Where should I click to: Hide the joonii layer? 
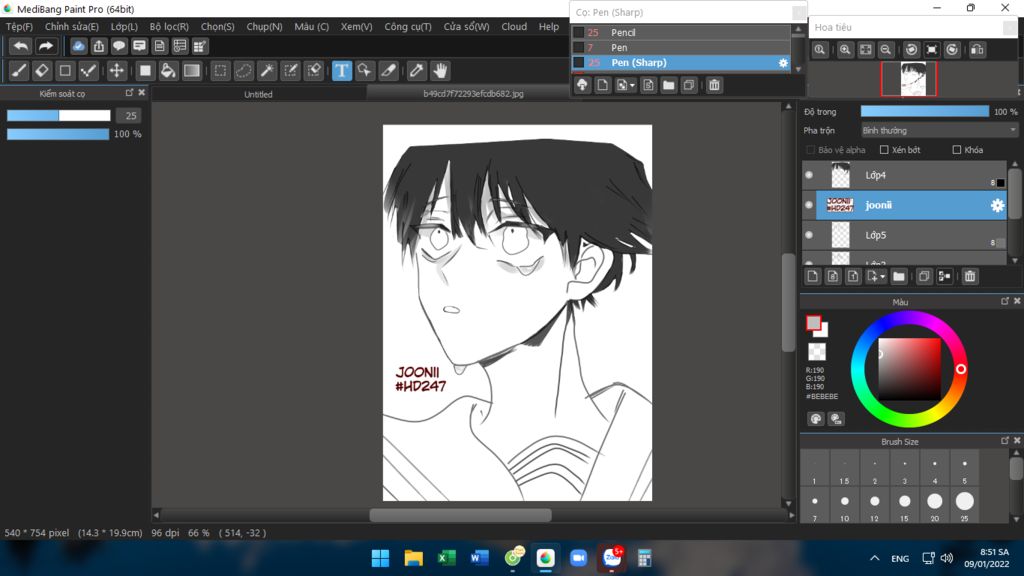pos(809,205)
